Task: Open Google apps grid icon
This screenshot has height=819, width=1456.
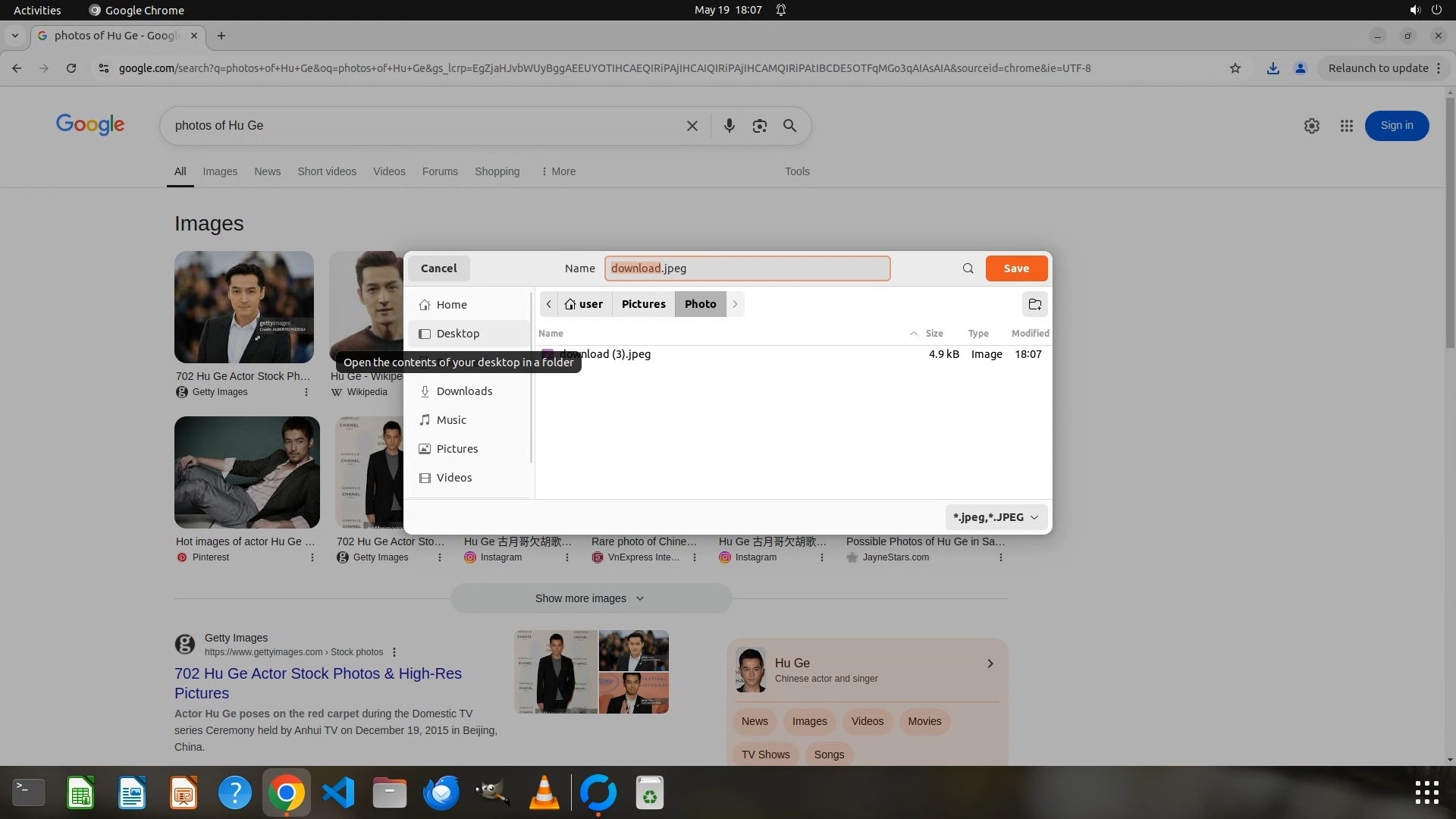Action: tap(1346, 126)
